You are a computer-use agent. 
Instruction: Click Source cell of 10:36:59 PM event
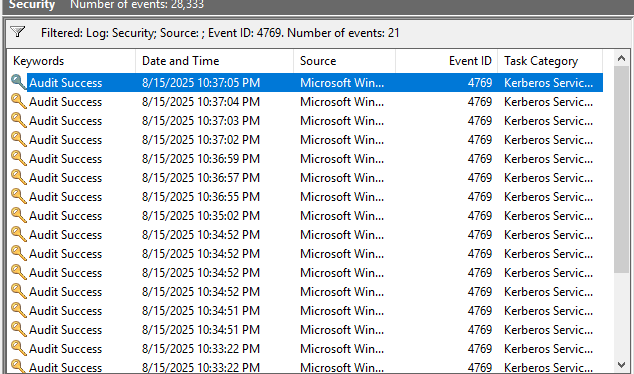click(342, 159)
